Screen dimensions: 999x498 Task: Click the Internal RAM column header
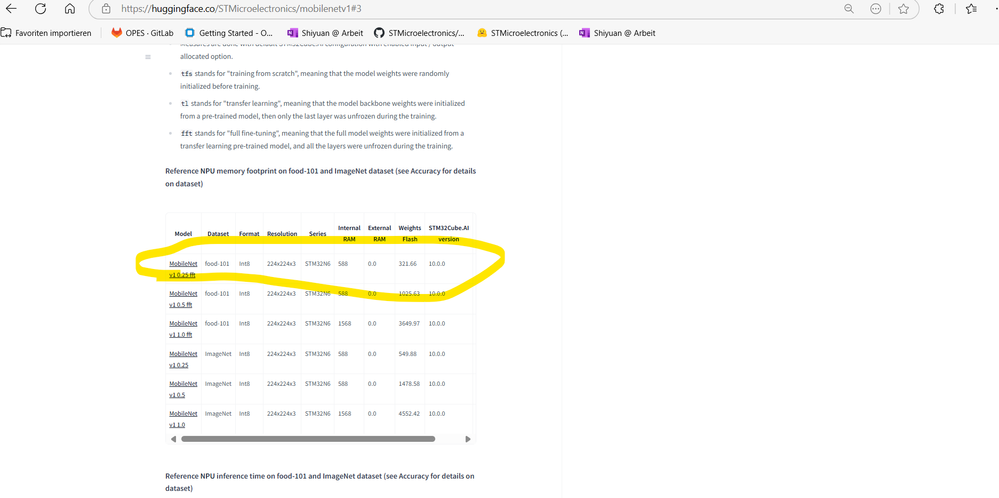tap(349, 234)
